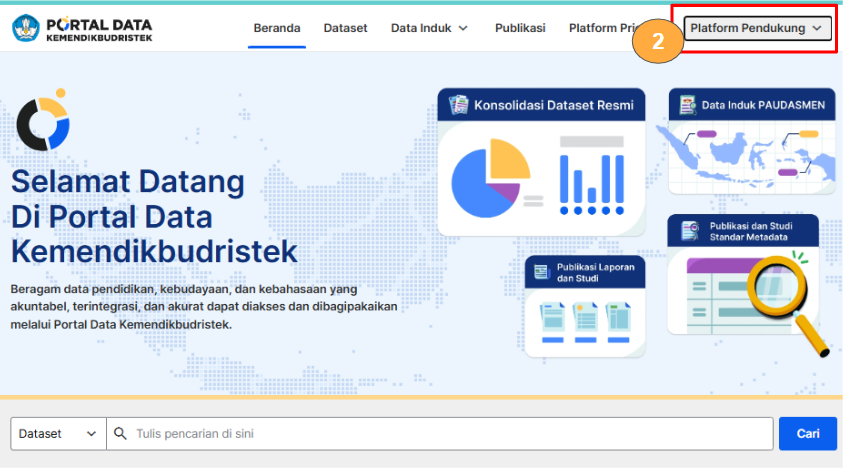Viewport: 846px width, 469px height.
Task: Click the Konsolidasi Dataset Resmi header icon
Action: click(x=459, y=105)
